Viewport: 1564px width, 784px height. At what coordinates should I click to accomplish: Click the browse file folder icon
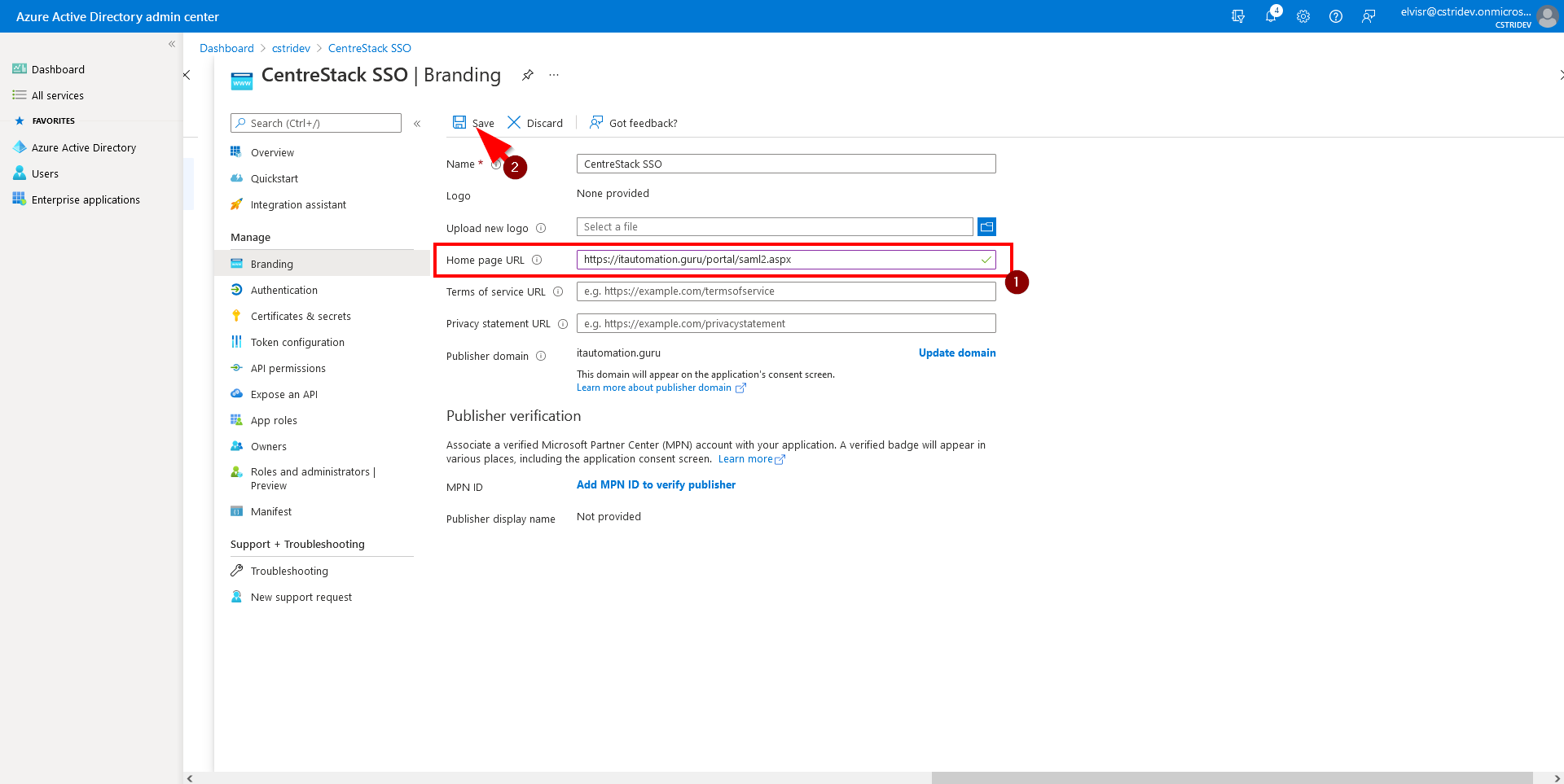click(986, 226)
